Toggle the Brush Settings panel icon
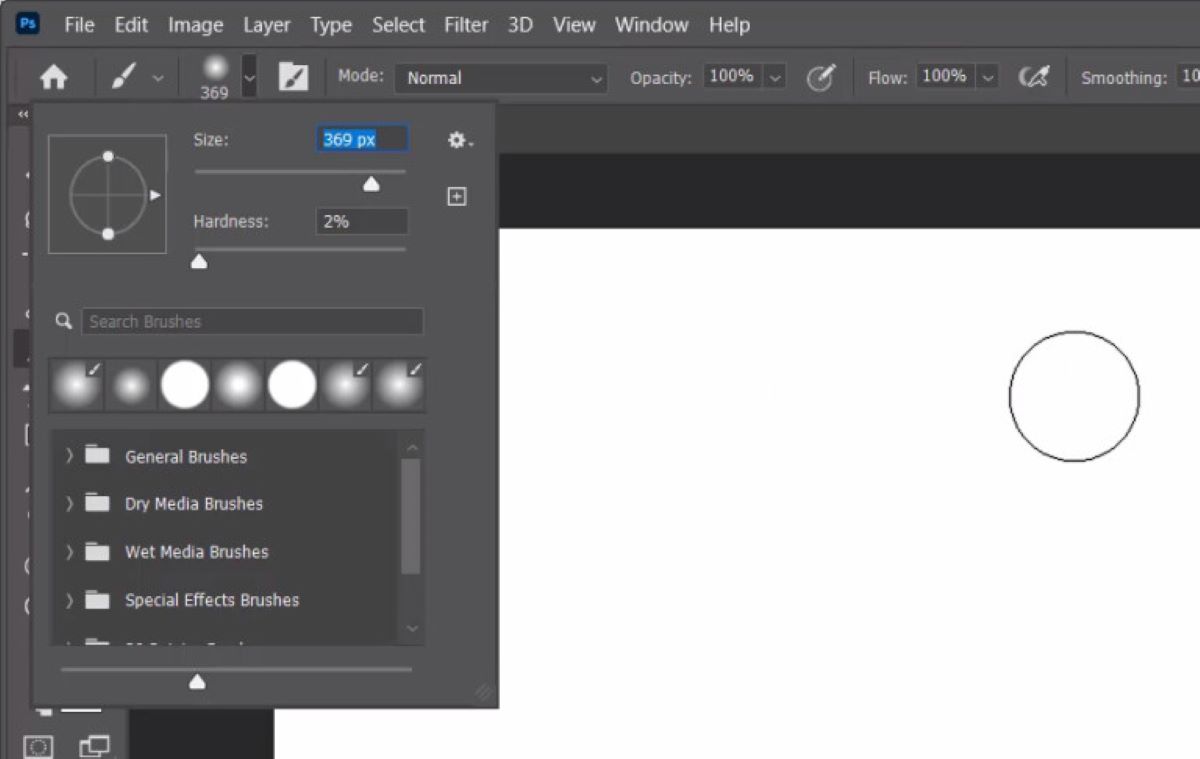 [293, 78]
